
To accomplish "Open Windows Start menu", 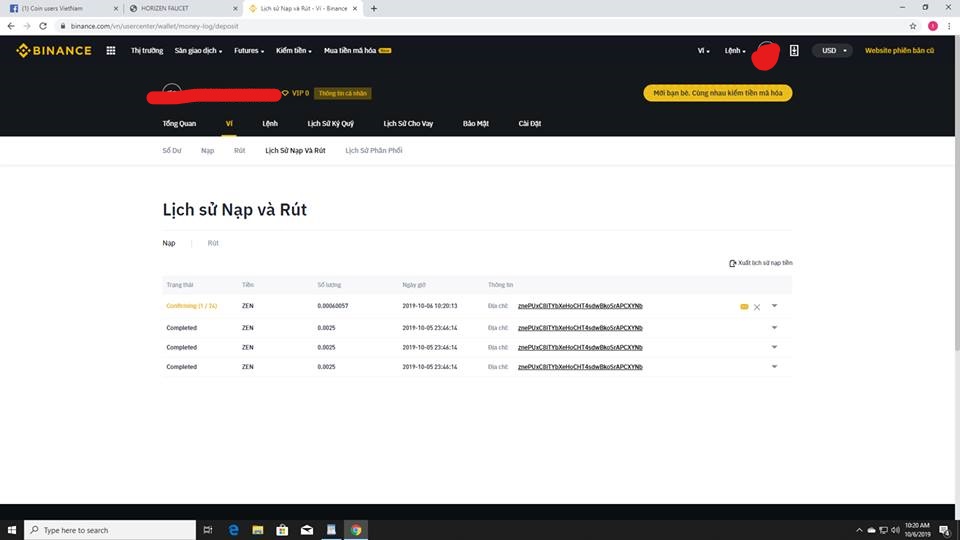I will (x=12, y=530).
